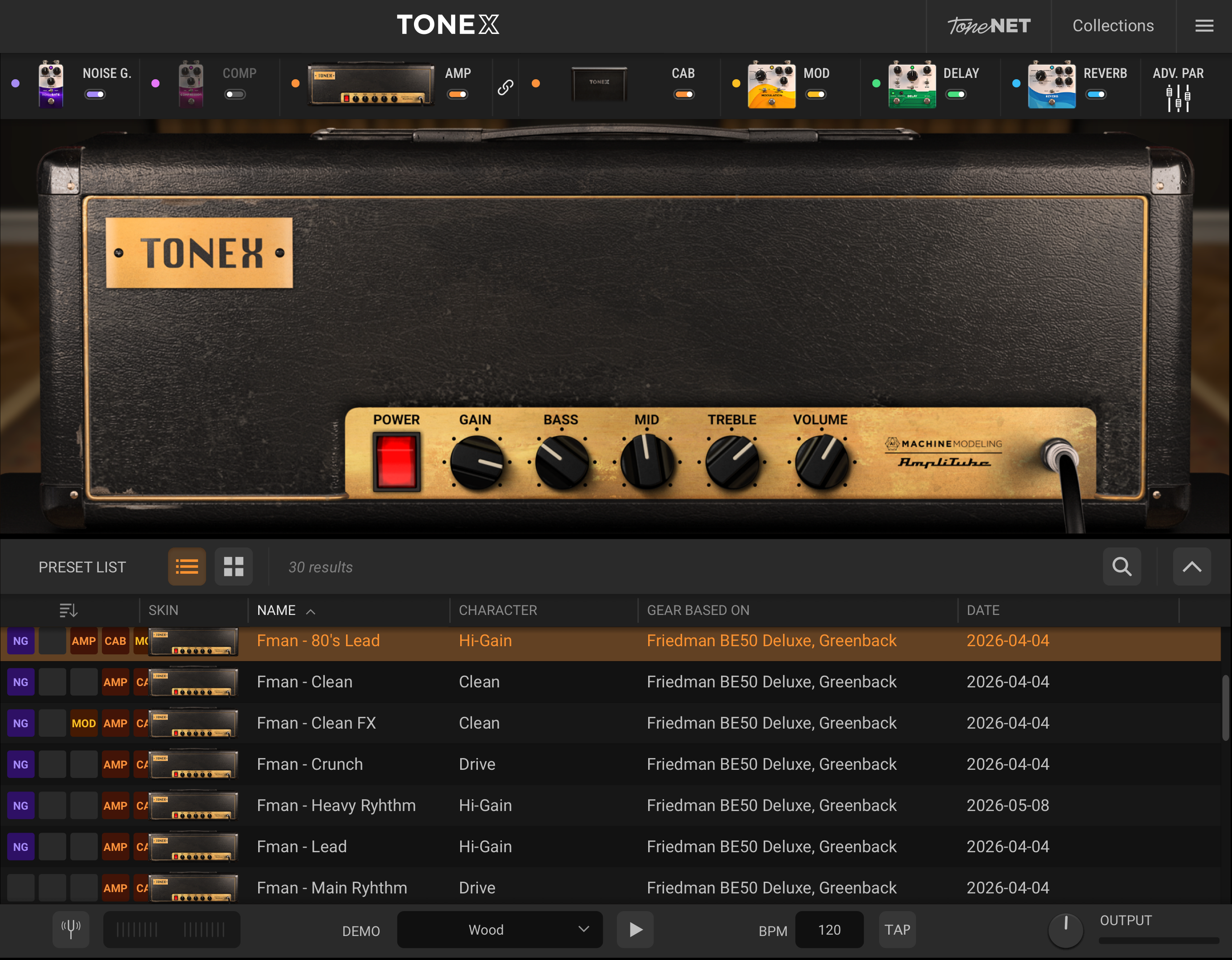Toggle the DELAY on/off switch
Viewport: 1232px width, 960px height.
click(956, 94)
